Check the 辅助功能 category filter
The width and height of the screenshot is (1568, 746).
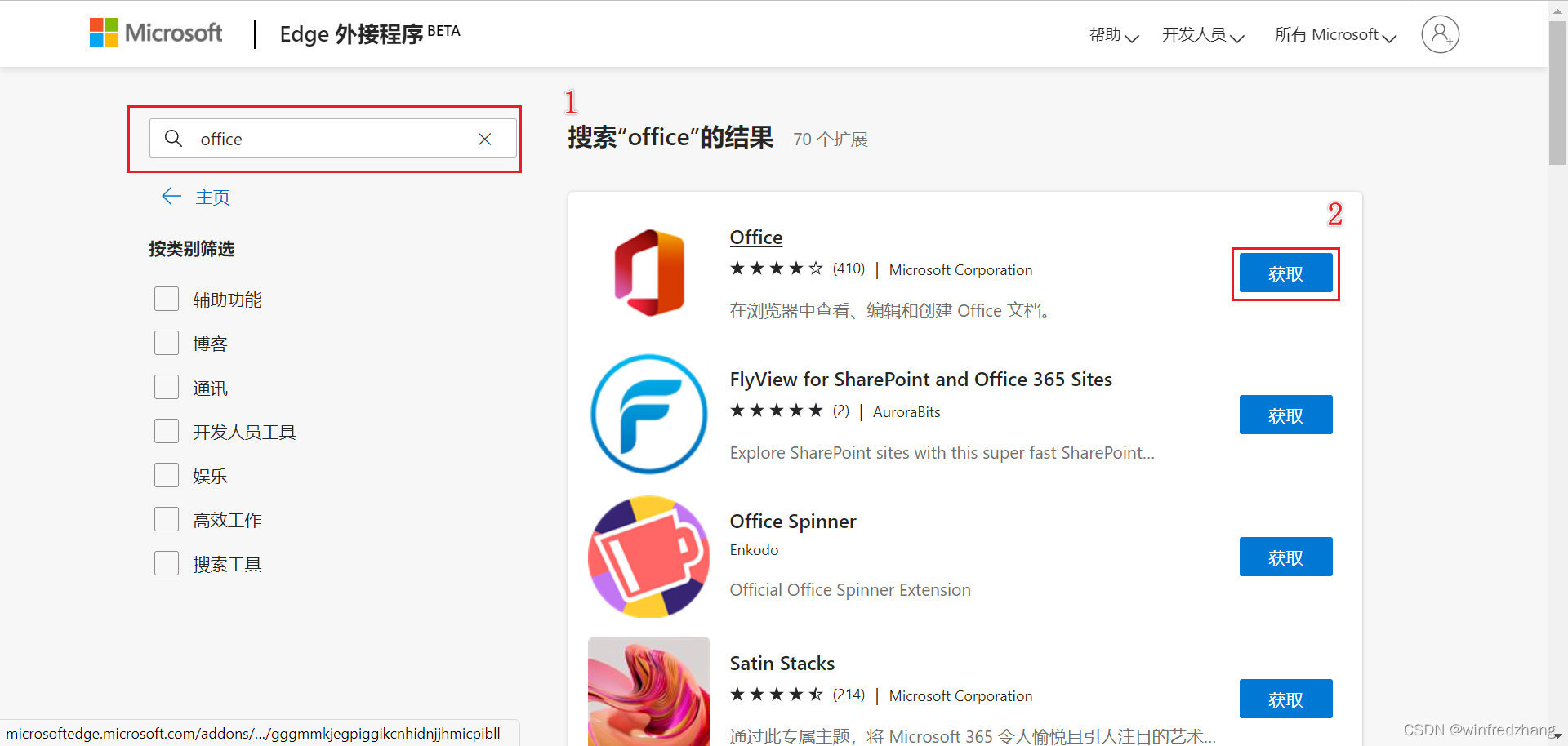(x=167, y=299)
